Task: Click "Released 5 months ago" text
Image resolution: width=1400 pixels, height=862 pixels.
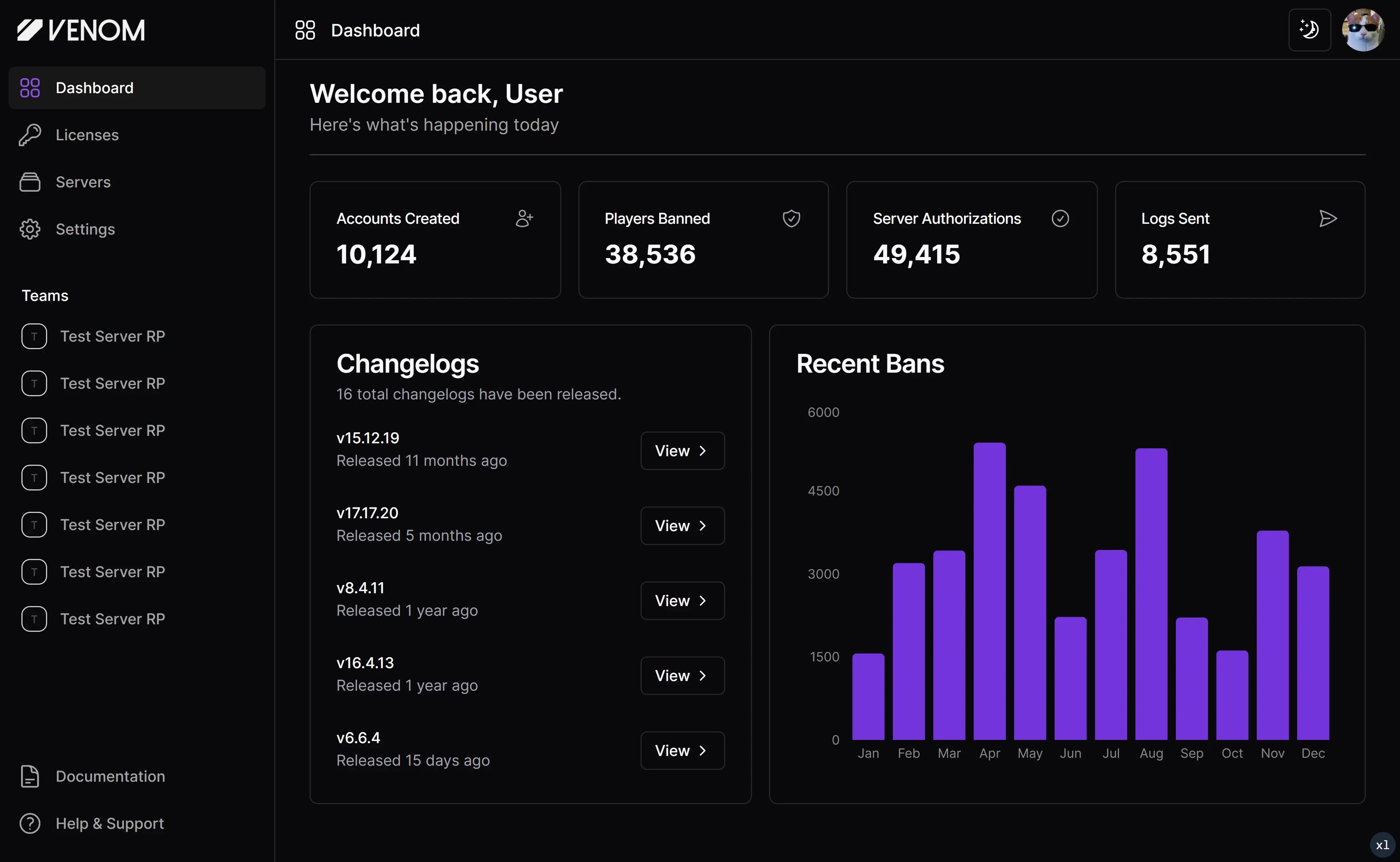Action: (419, 536)
